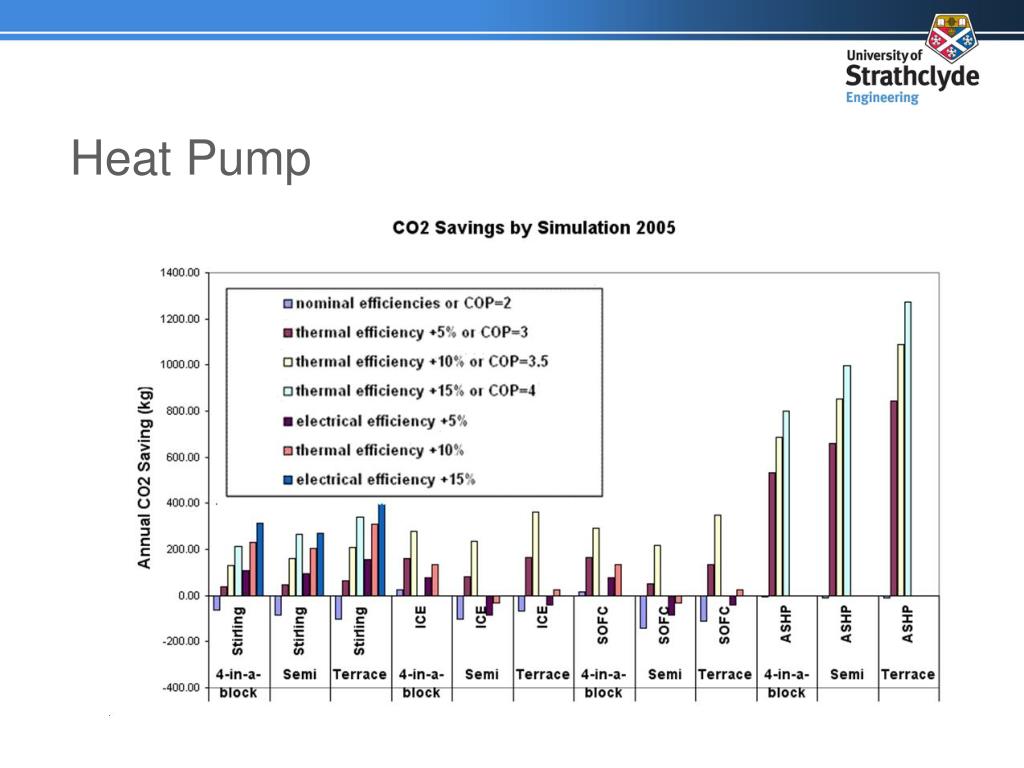Click '4-in-a-block' label under ASHP
This screenshot has width=1024, height=768.
786,683
